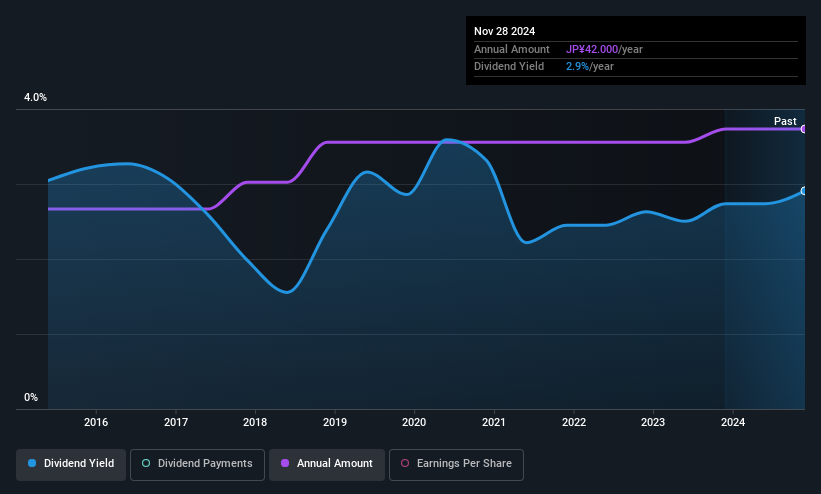The height and width of the screenshot is (494, 821).
Task: Click the 2020 peak of blue yield line
Action: coord(447,139)
